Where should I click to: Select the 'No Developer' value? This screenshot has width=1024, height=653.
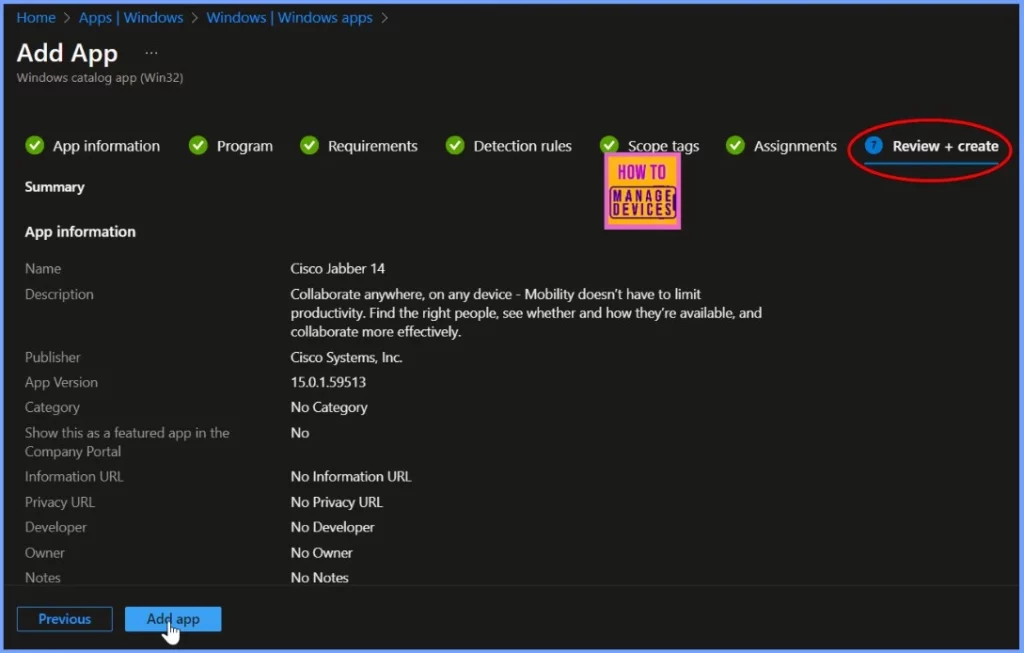point(332,527)
